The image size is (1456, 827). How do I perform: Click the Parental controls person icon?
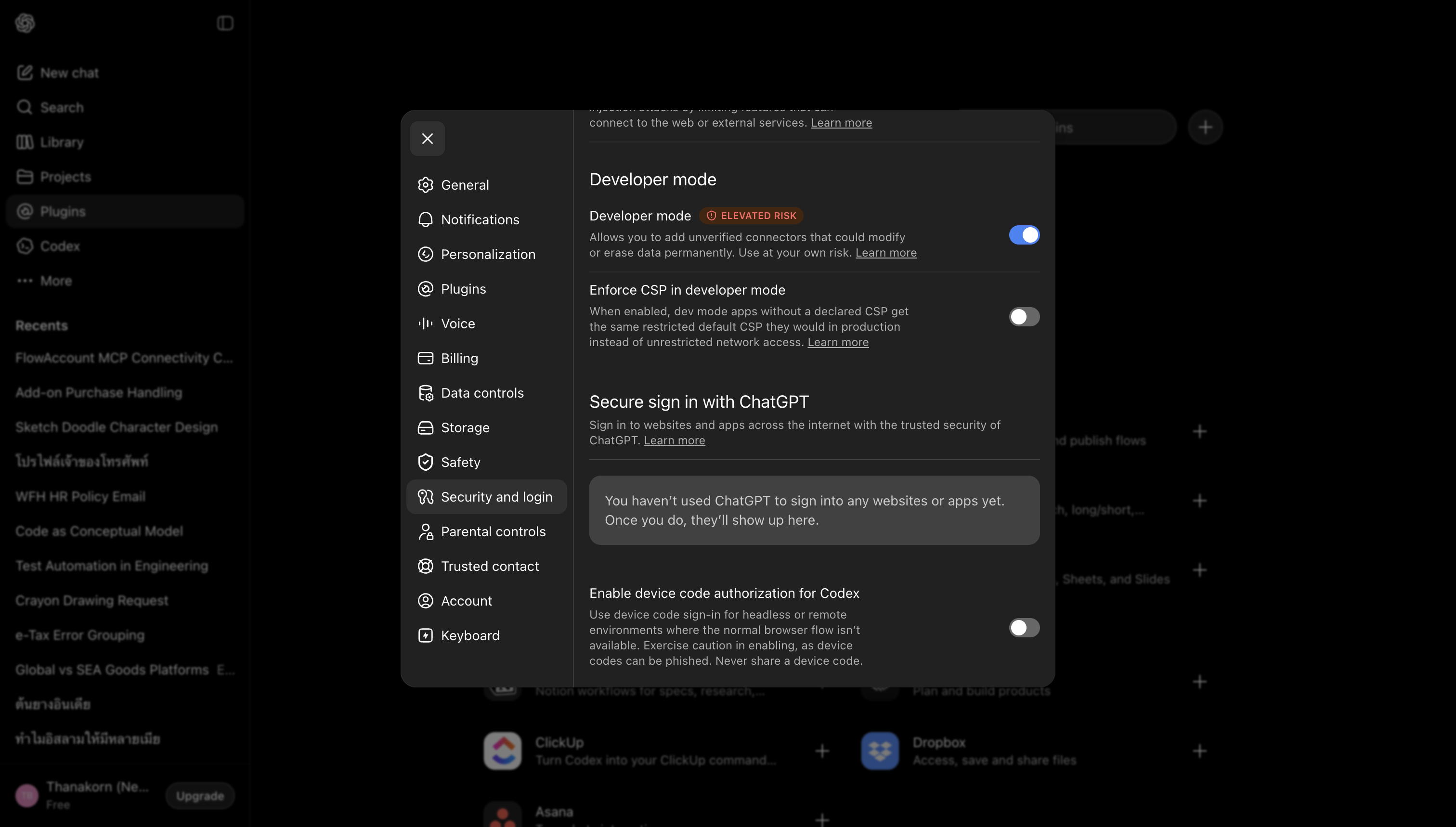coord(426,531)
